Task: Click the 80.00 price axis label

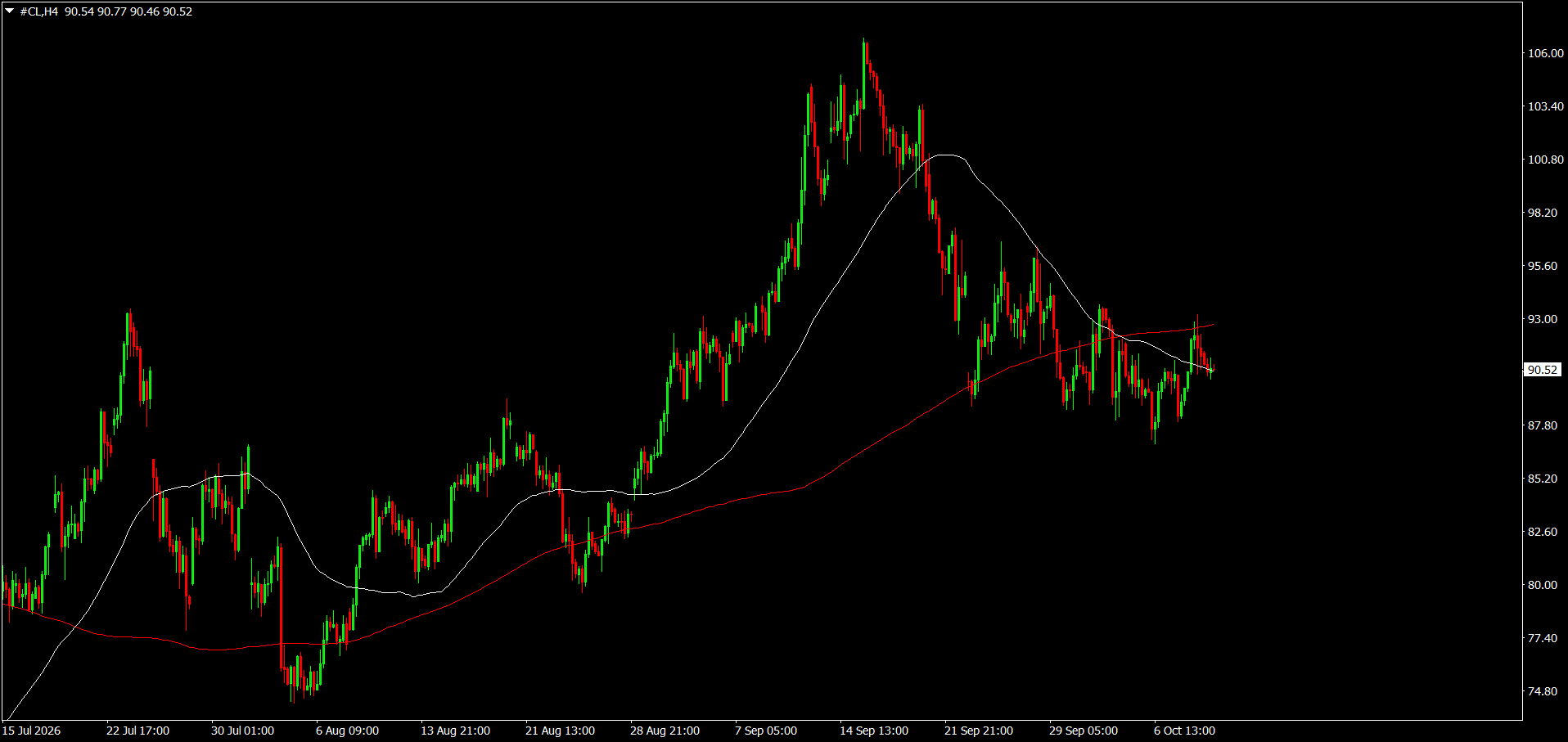Action: pyautogui.click(x=1543, y=585)
